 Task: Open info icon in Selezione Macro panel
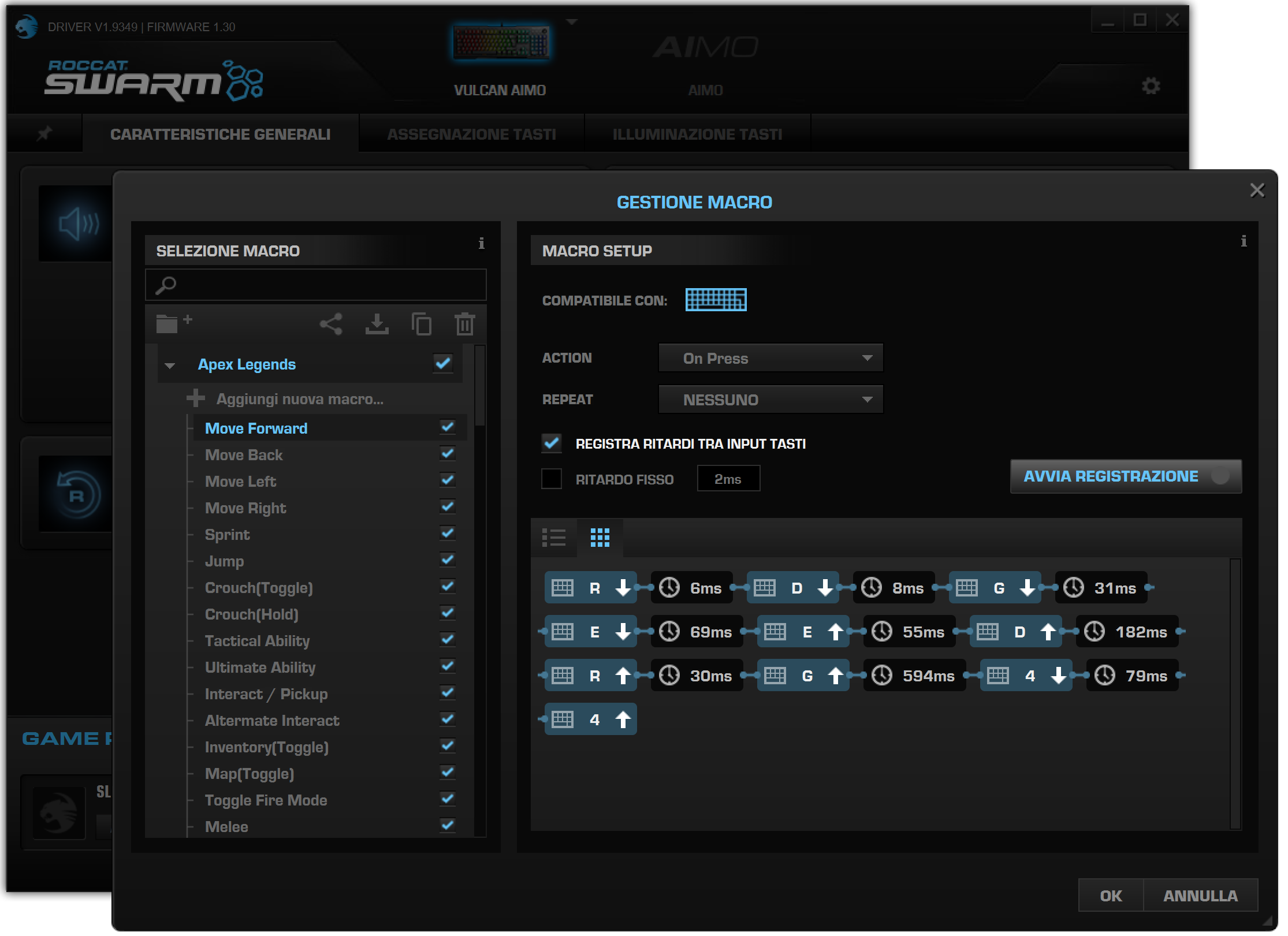[x=481, y=244]
